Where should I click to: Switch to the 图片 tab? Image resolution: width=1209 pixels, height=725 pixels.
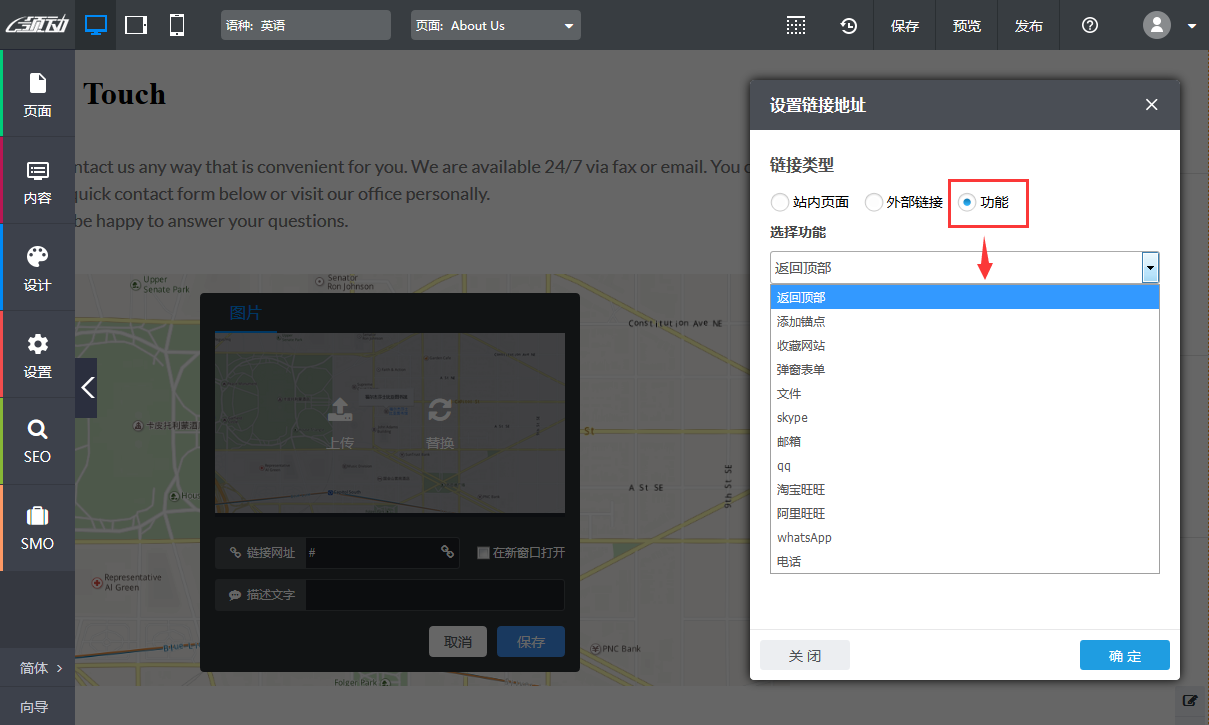click(246, 312)
